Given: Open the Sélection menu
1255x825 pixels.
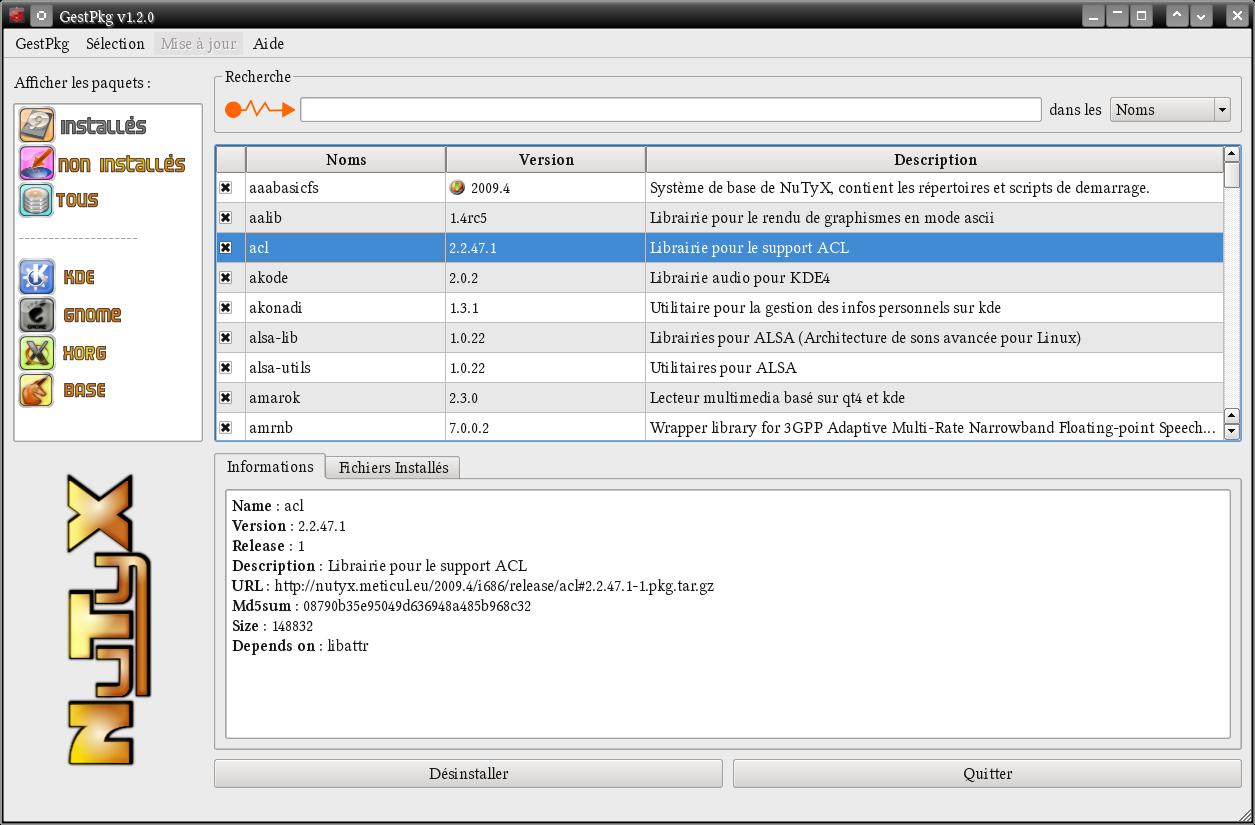Looking at the screenshot, I should pyautogui.click(x=115, y=43).
